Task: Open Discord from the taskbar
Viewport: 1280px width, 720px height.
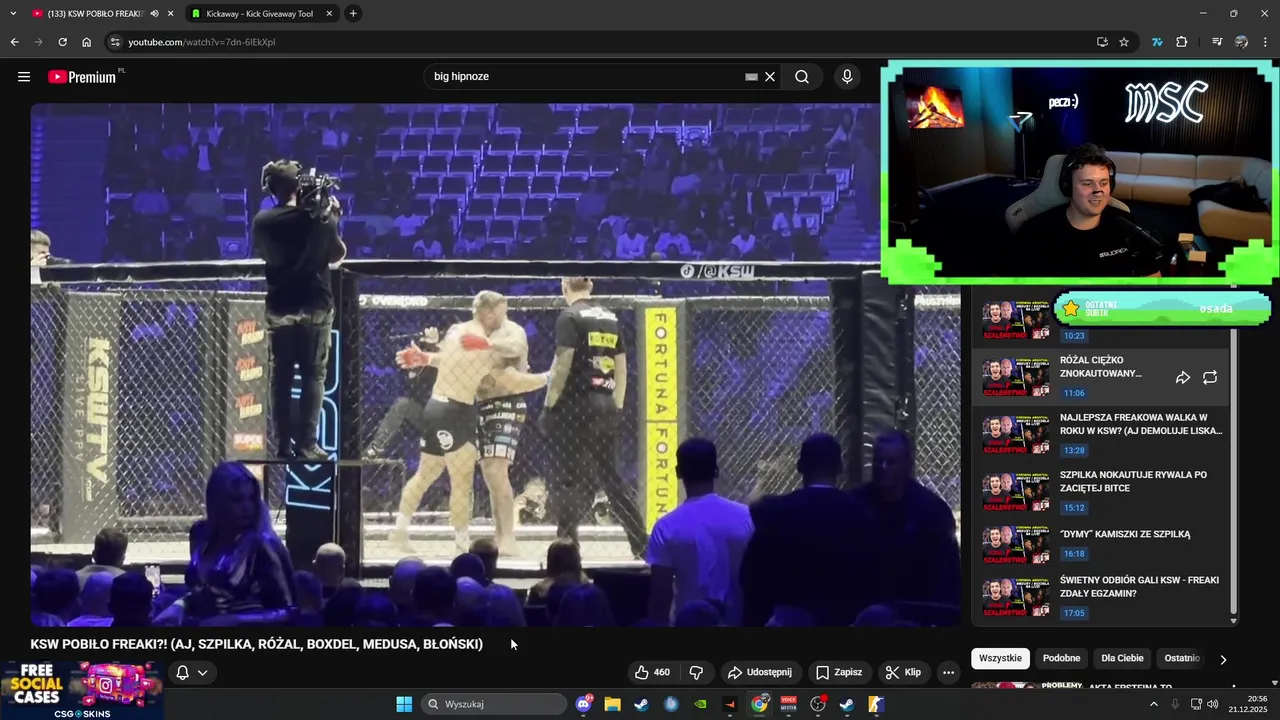Action: pyautogui.click(x=584, y=704)
